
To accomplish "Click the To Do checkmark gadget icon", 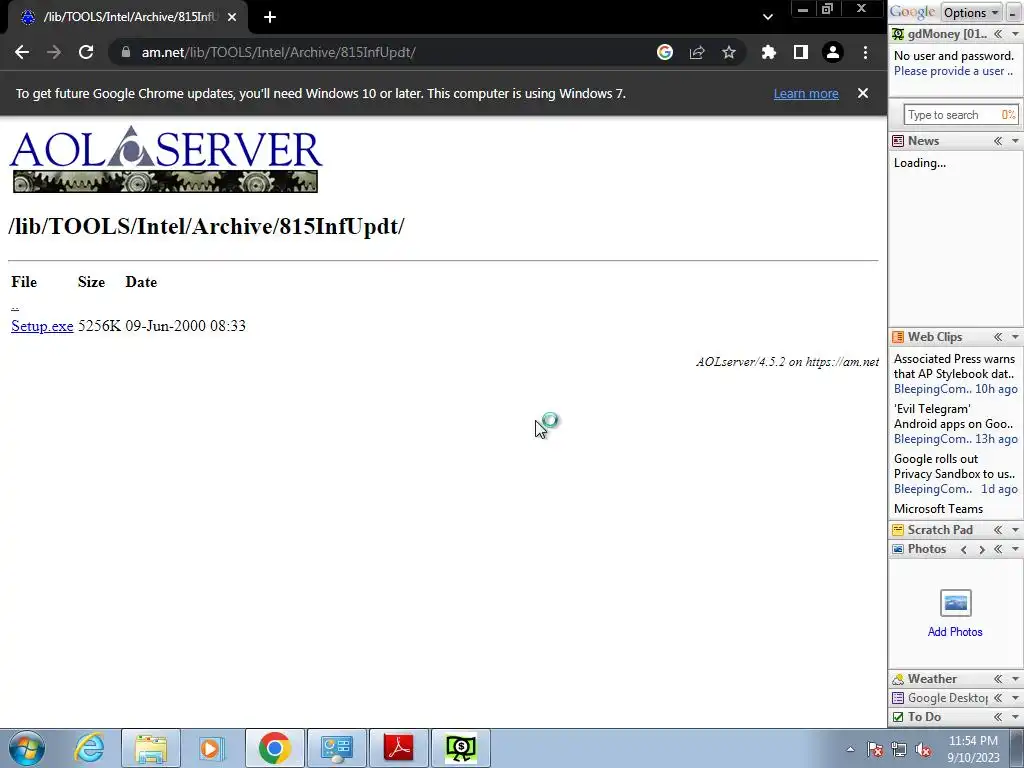I will [898, 717].
